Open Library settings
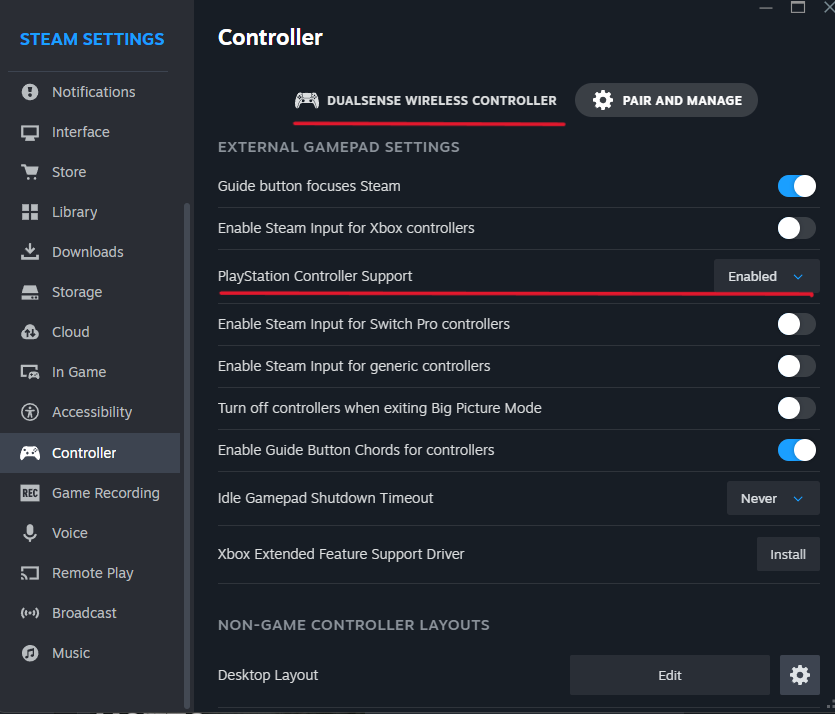The height and width of the screenshot is (714, 835). [90, 212]
